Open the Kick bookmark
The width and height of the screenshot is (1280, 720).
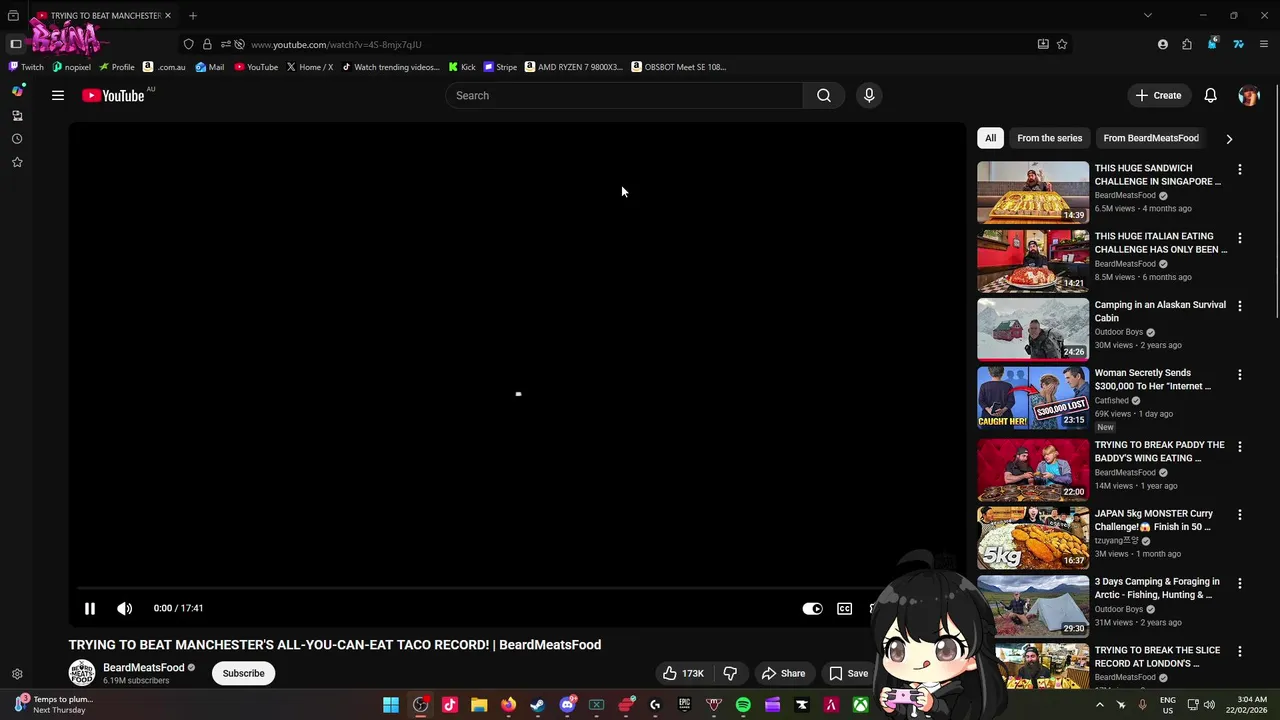coord(462,67)
